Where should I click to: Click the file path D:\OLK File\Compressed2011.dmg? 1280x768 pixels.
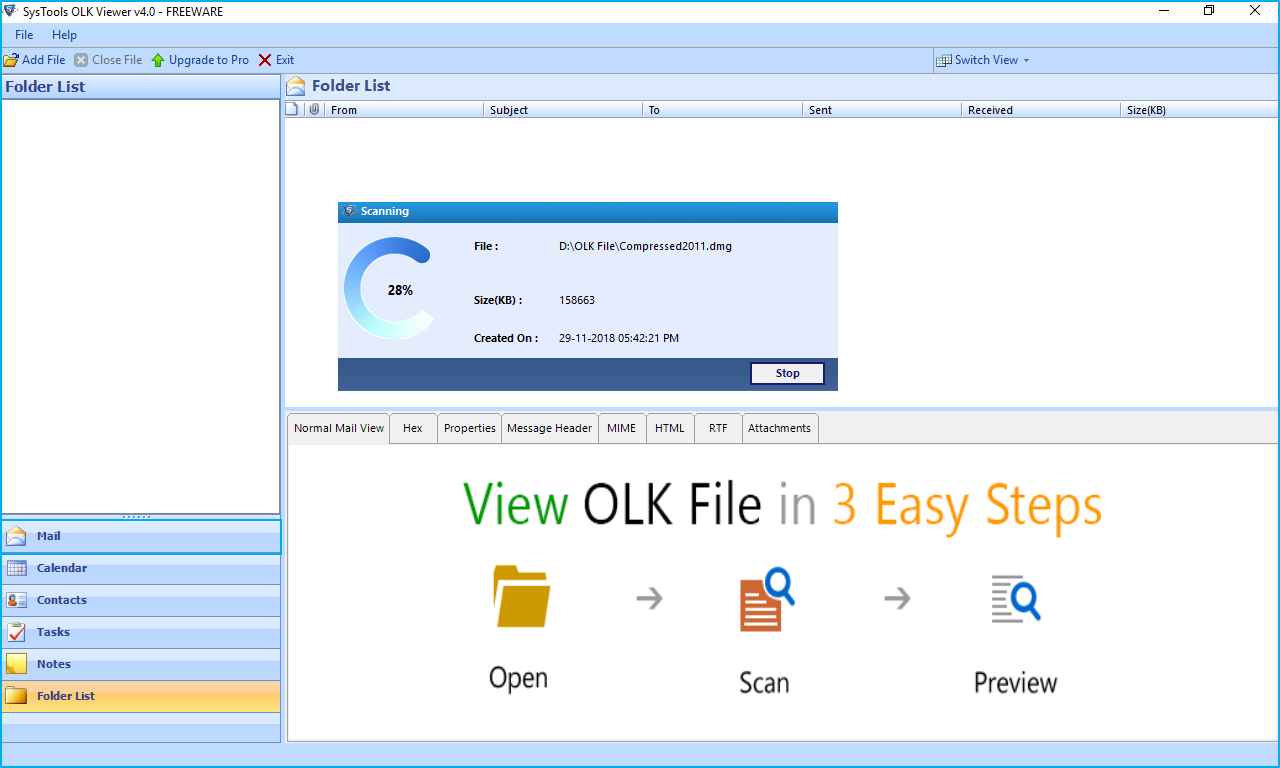click(x=645, y=246)
